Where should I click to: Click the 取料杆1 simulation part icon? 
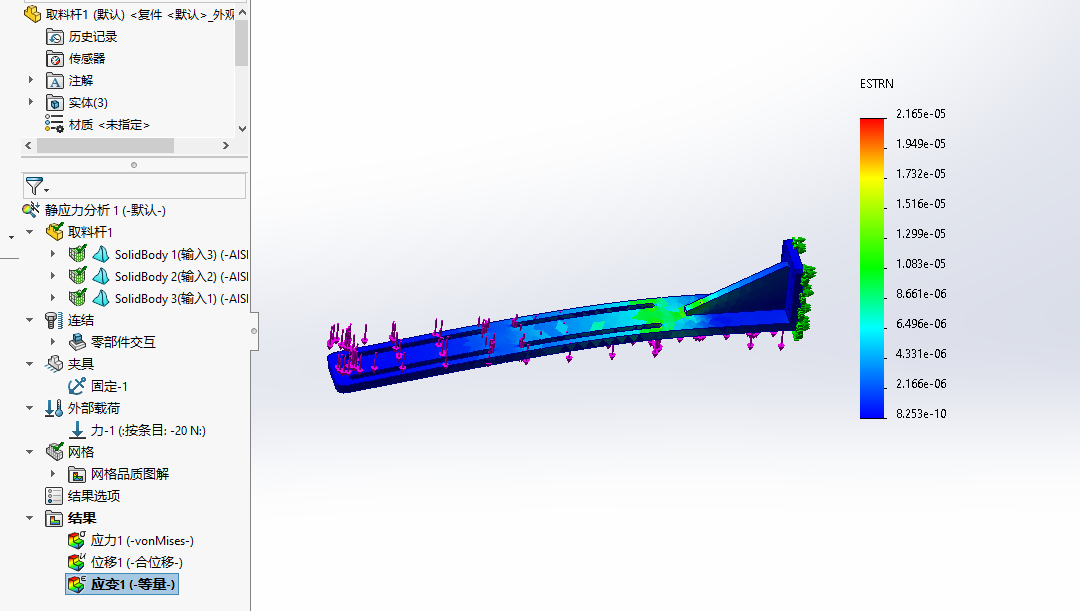point(54,231)
